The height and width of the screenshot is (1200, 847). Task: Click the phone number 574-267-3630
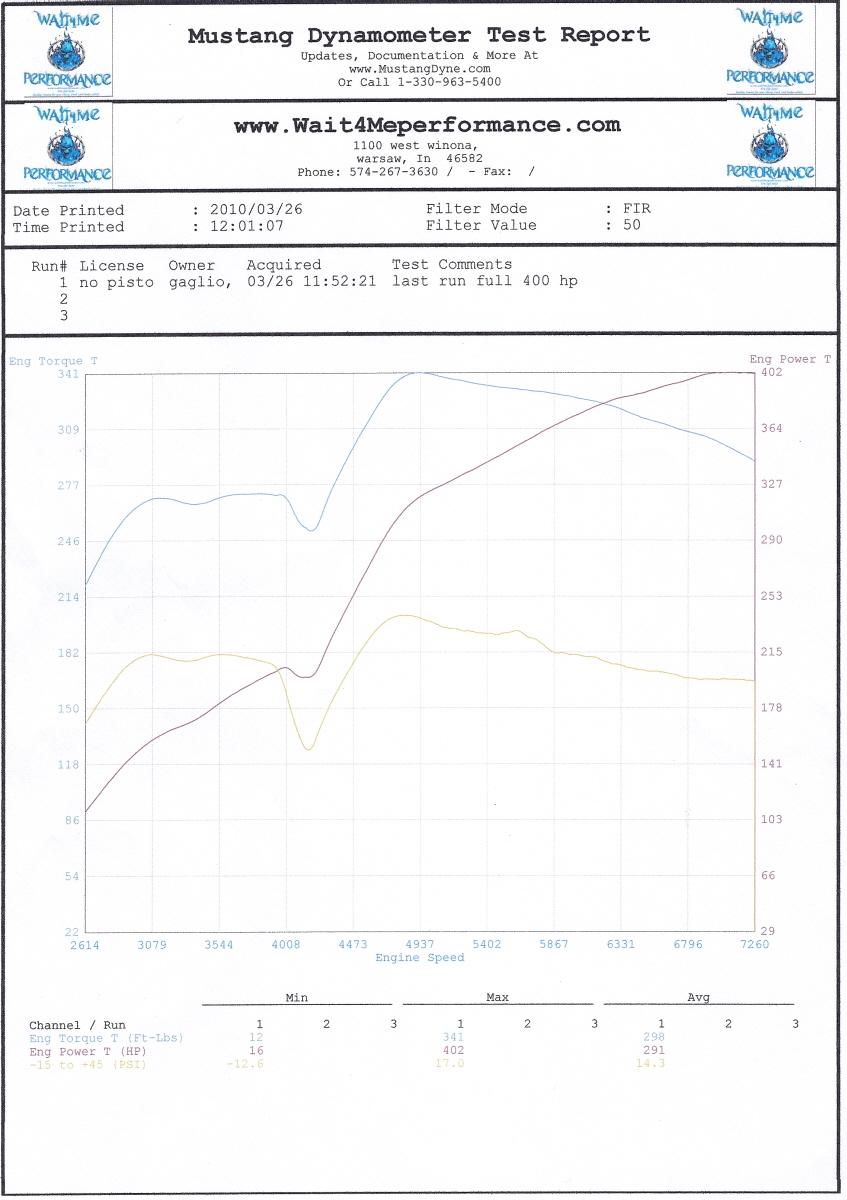point(394,172)
